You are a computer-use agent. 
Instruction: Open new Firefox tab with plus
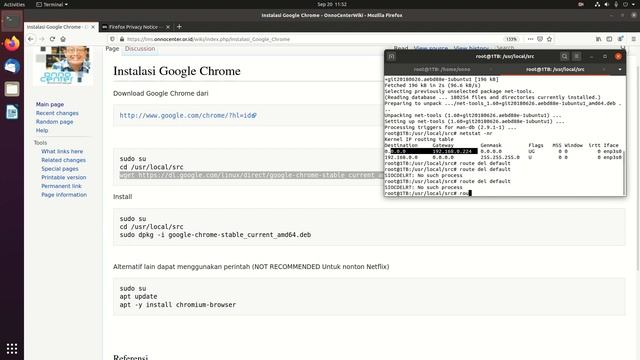179,27
